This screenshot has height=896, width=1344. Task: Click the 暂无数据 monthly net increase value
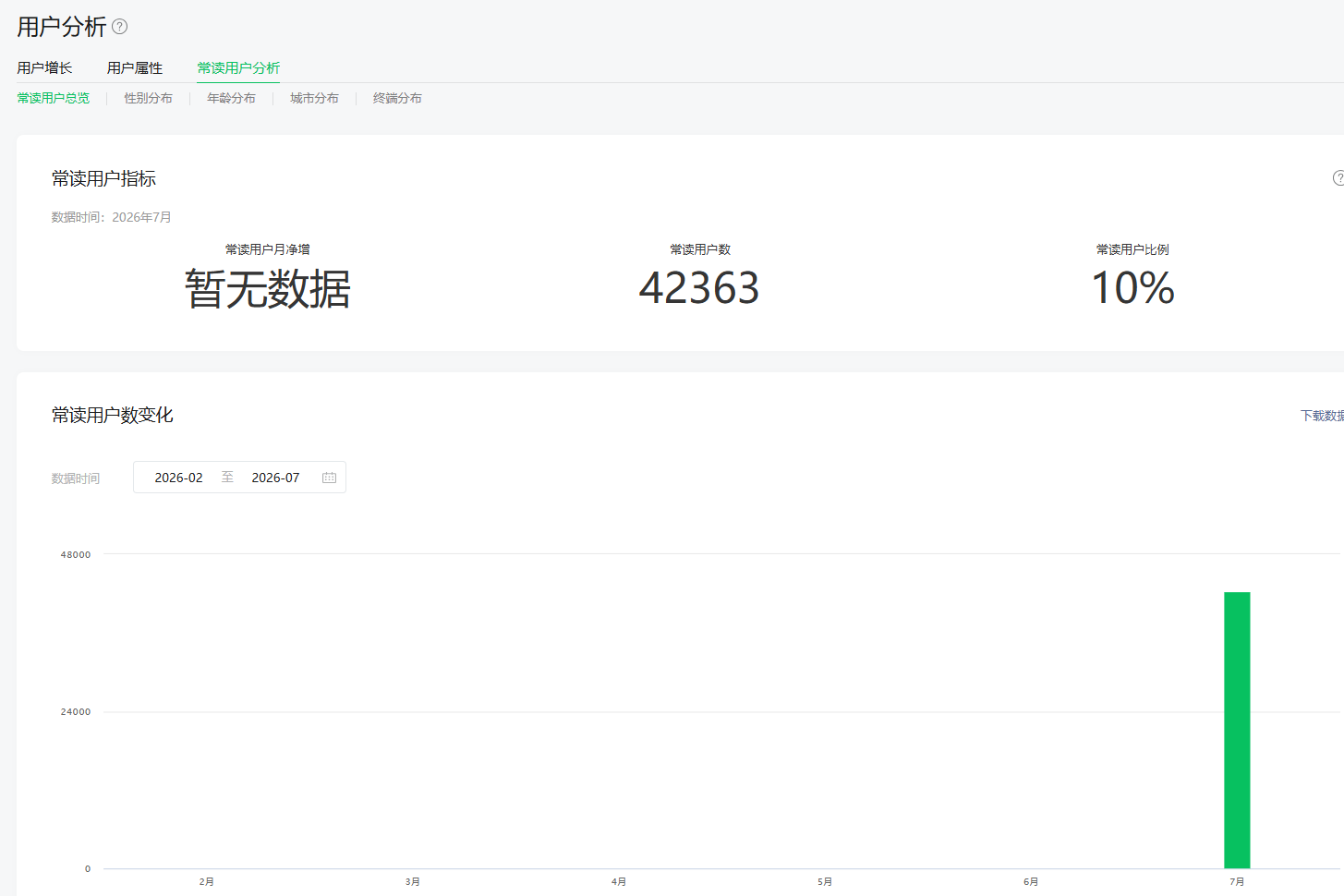268,289
